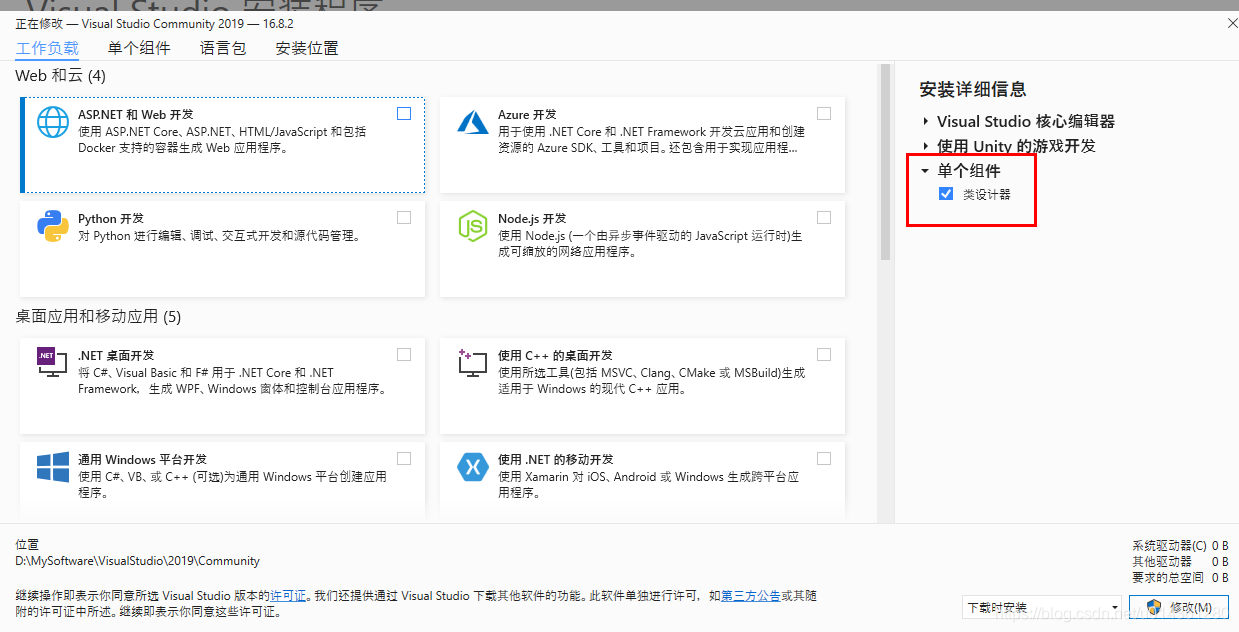Enable the Python 开发 workload checkbox
This screenshot has width=1239, height=632.
pyautogui.click(x=404, y=217)
